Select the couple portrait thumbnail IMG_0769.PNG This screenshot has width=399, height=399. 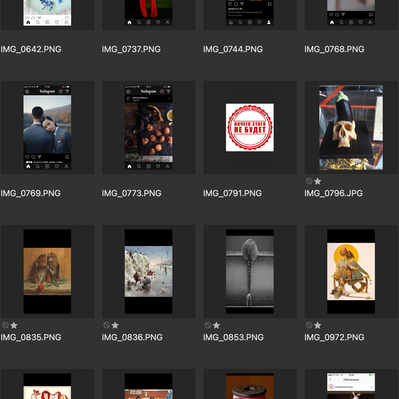point(47,127)
